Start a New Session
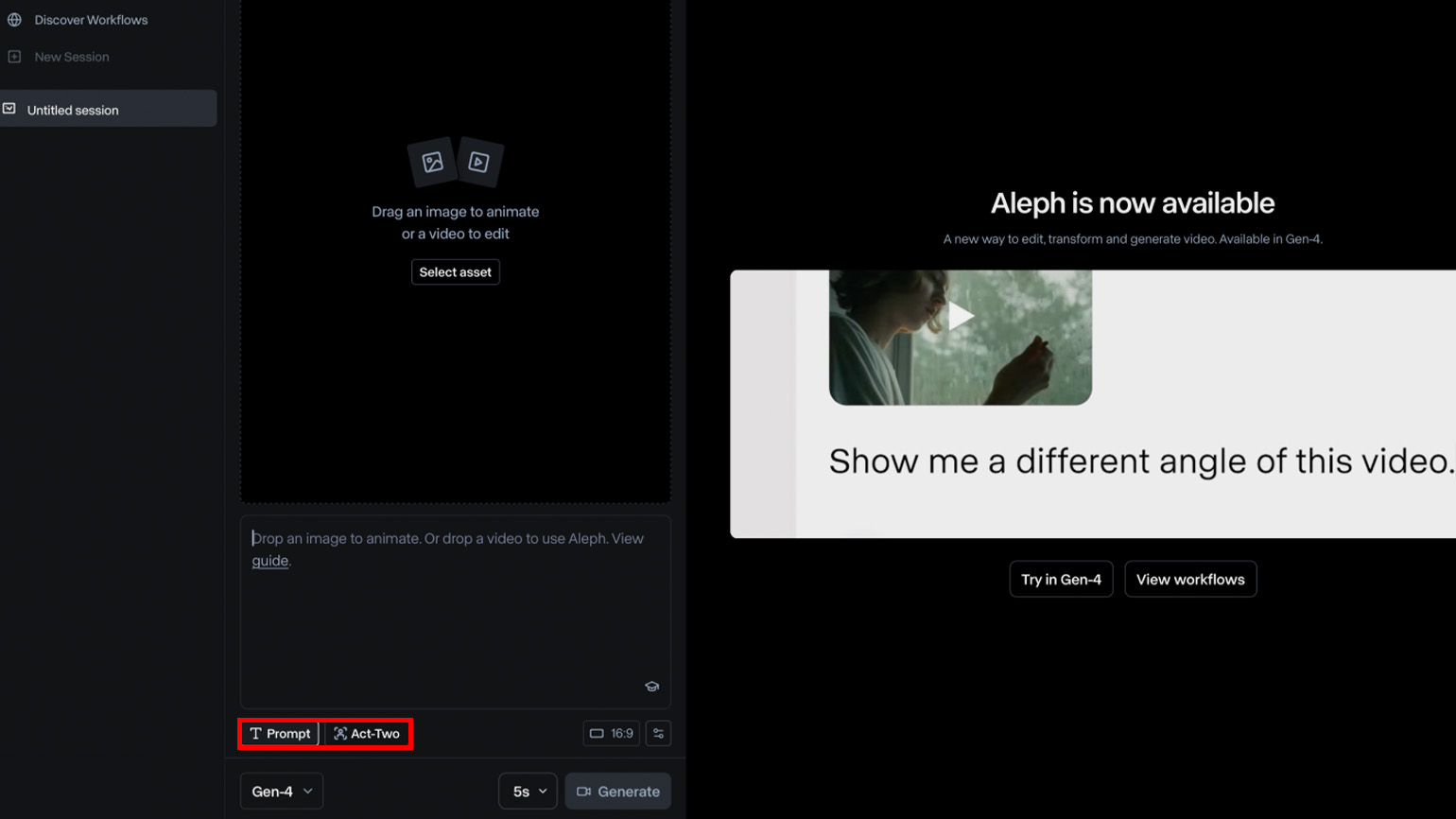The image size is (1456, 819). point(72,57)
